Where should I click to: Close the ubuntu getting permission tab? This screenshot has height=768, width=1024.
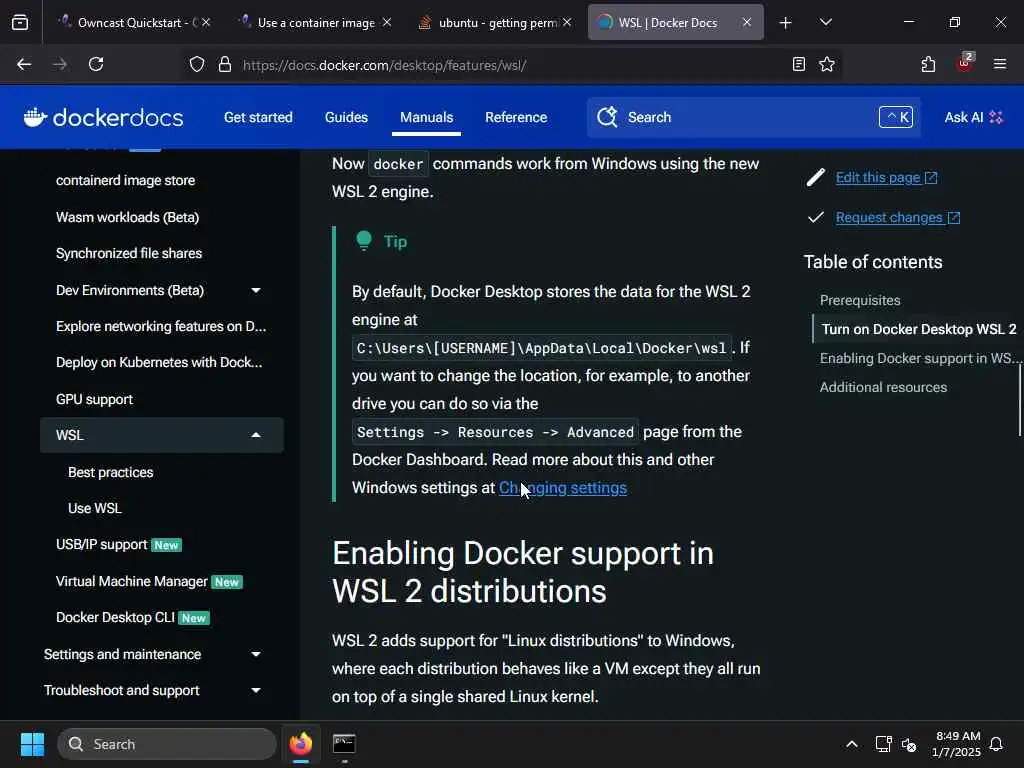point(567,22)
